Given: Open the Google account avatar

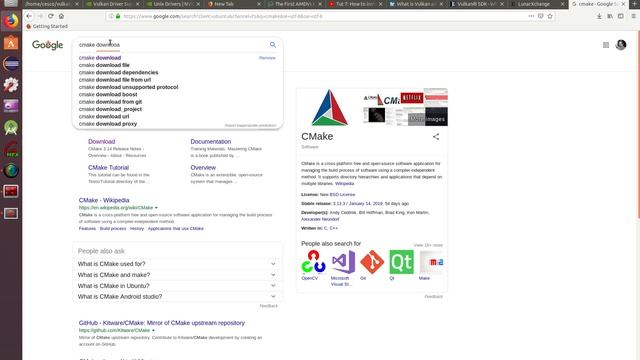Looking at the screenshot, I should tap(621, 45).
